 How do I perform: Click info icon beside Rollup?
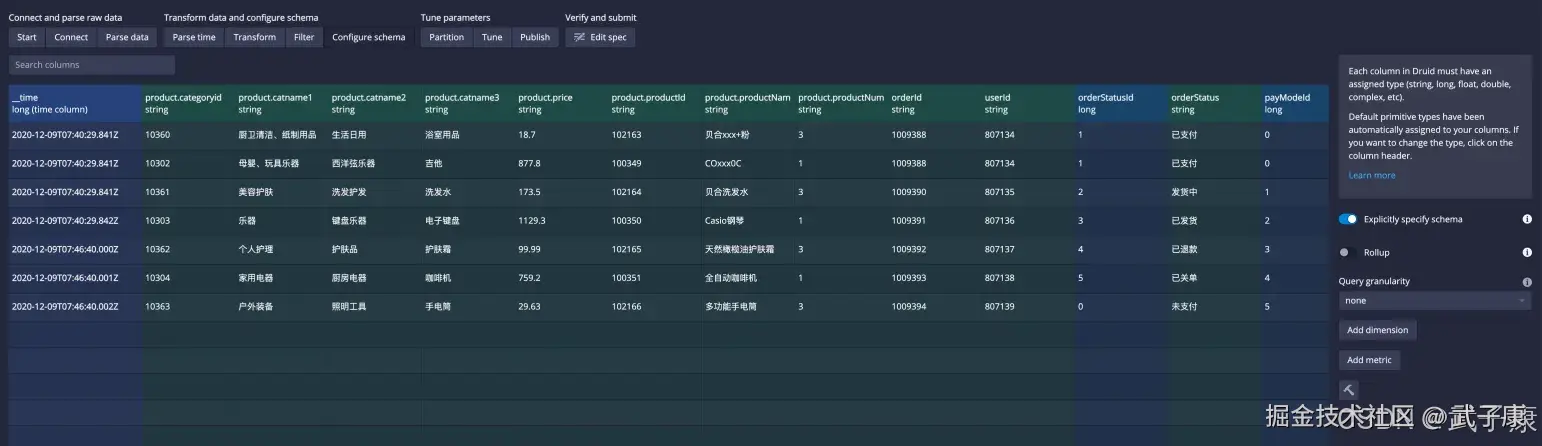(x=1527, y=252)
